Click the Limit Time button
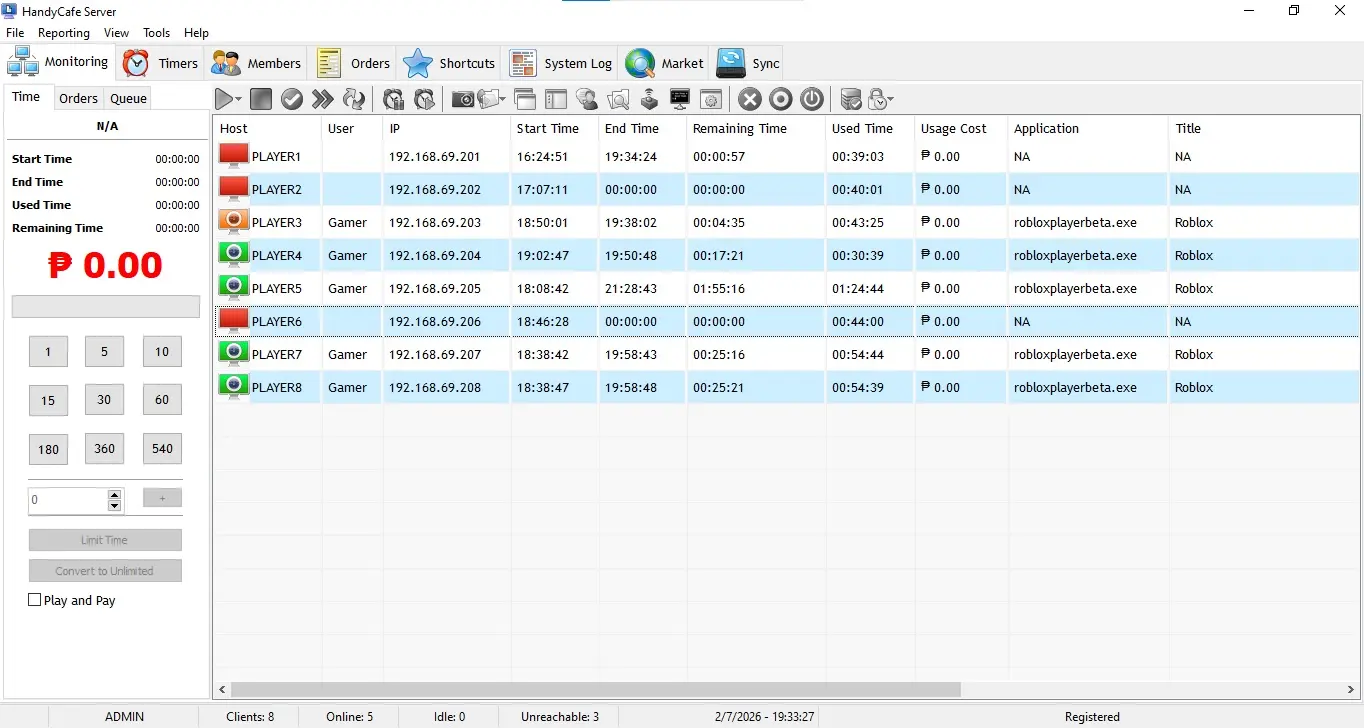The height and width of the screenshot is (728, 1364). pyautogui.click(x=105, y=540)
